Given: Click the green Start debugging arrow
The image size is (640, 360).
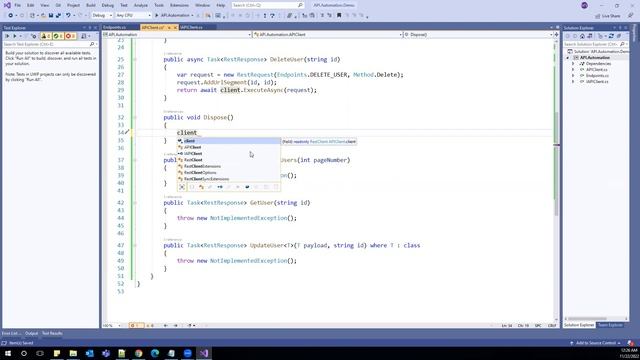Looking at the screenshot, I should 156,16.
